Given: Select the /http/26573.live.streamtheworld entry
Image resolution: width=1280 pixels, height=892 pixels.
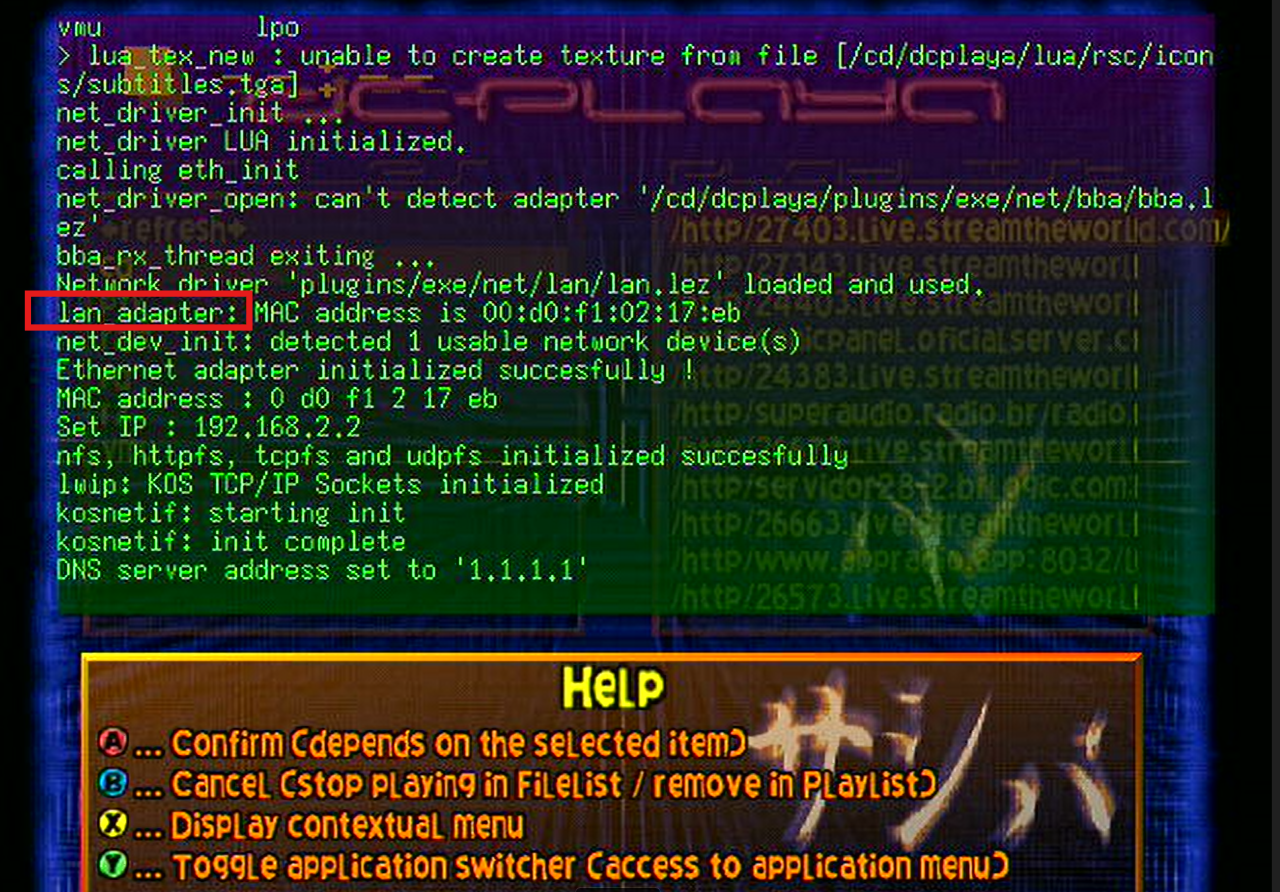Looking at the screenshot, I should click(904, 597).
